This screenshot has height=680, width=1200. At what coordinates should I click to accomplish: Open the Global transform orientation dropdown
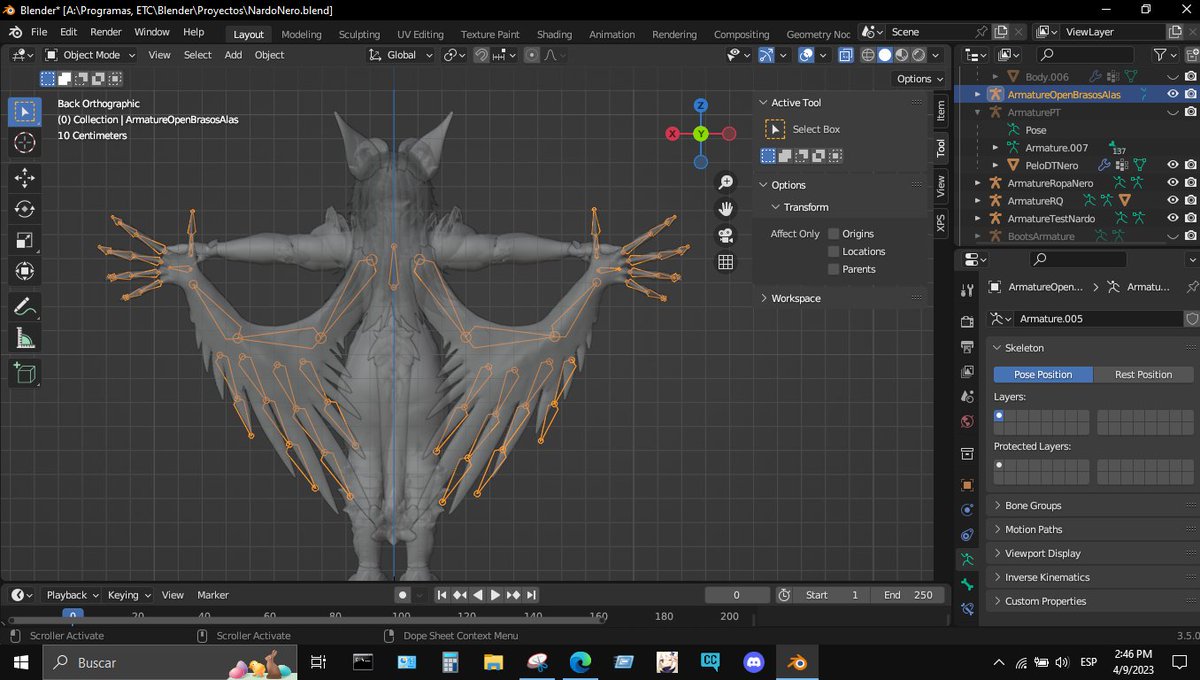click(x=401, y=55)
